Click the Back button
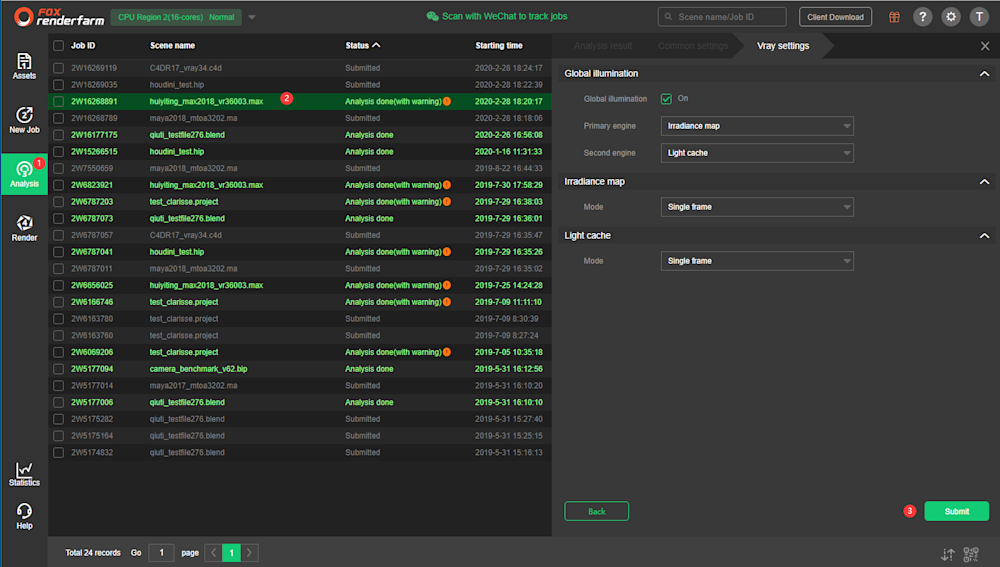Screen dimensions: 1000x567 596,512
